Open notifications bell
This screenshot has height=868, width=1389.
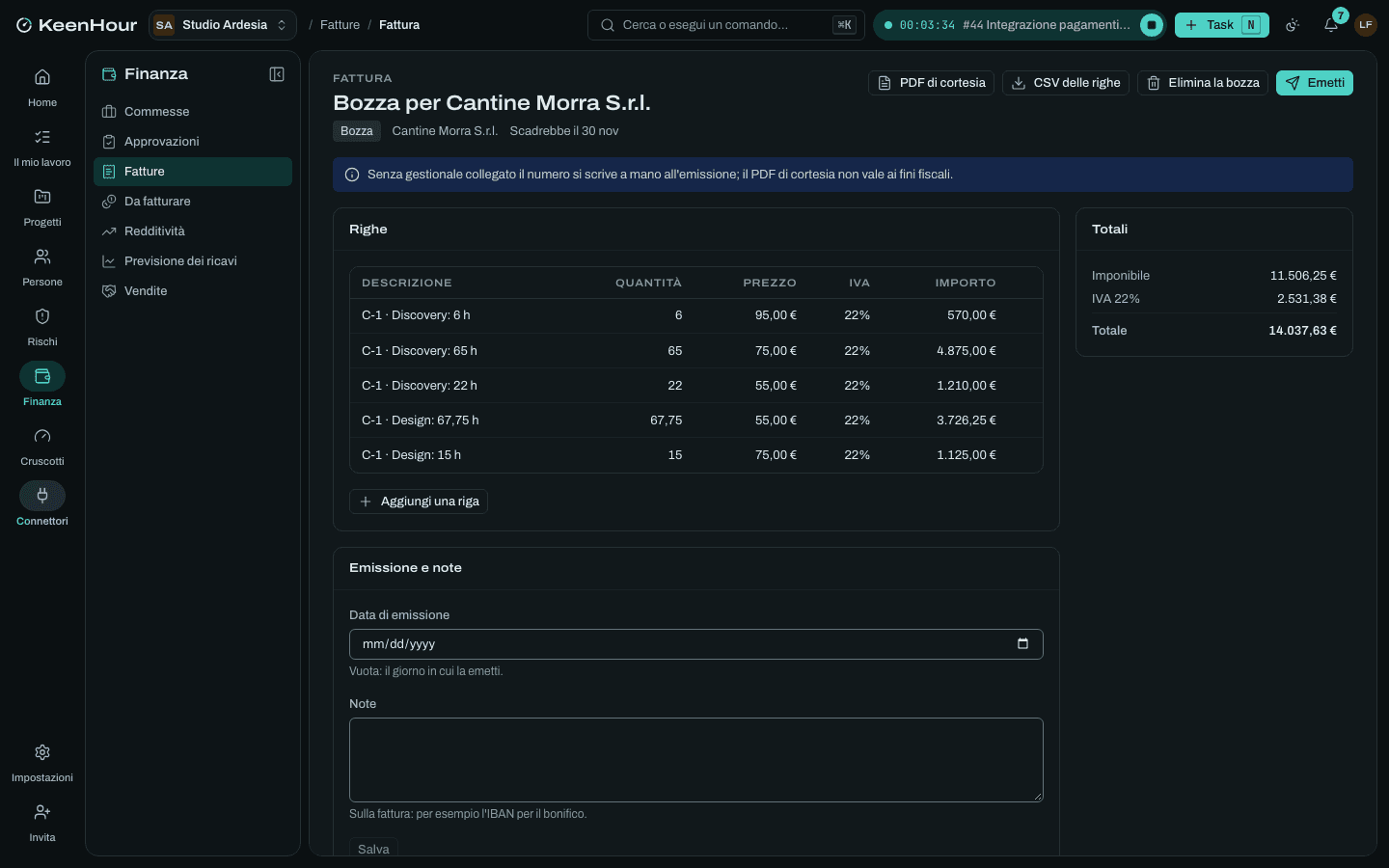tap(1331, 25)
